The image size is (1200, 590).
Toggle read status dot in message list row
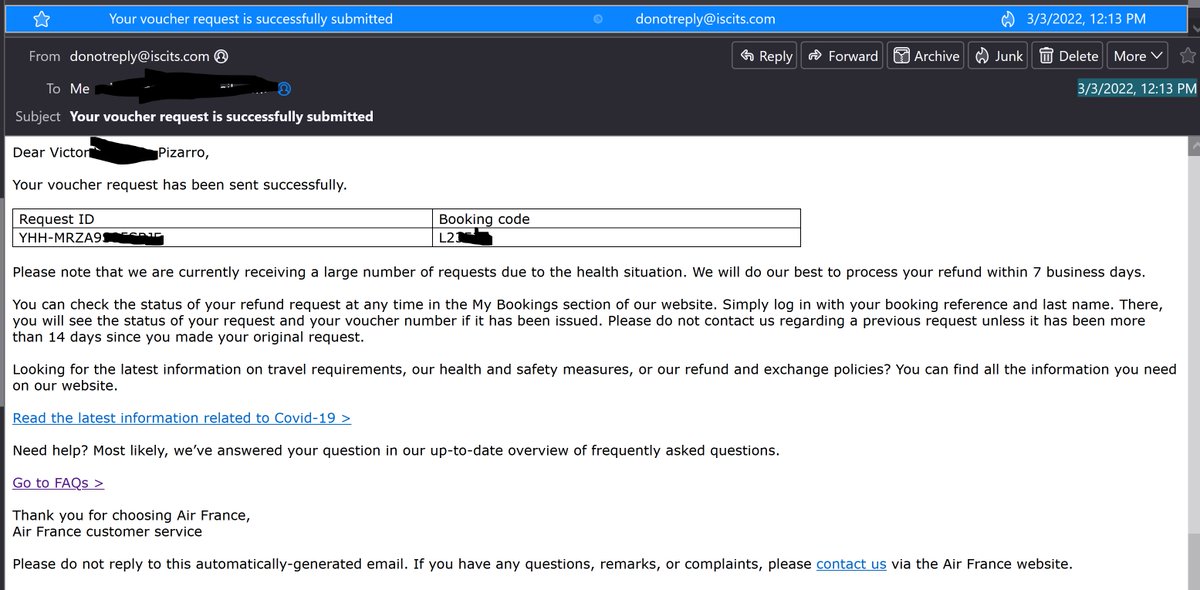tap(599, 18)
